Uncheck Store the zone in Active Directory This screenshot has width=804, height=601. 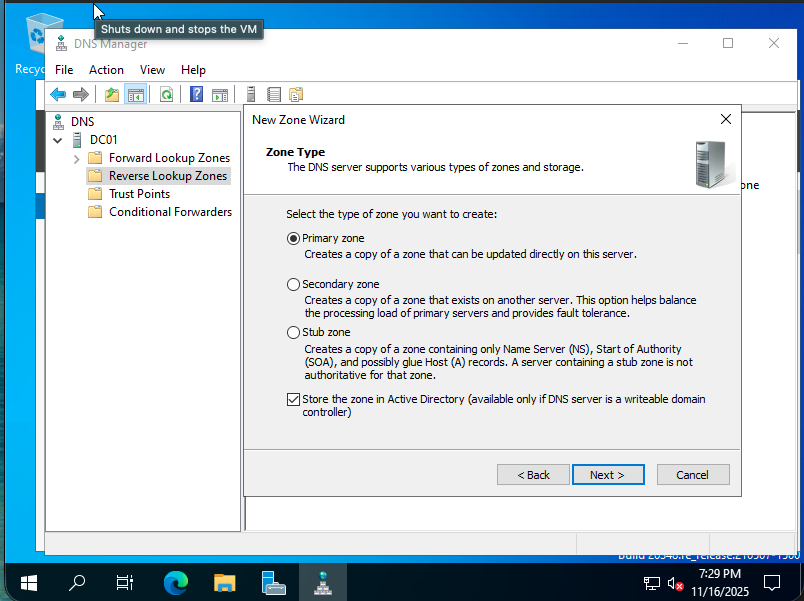pyautogui.click(x=293, y=399)
